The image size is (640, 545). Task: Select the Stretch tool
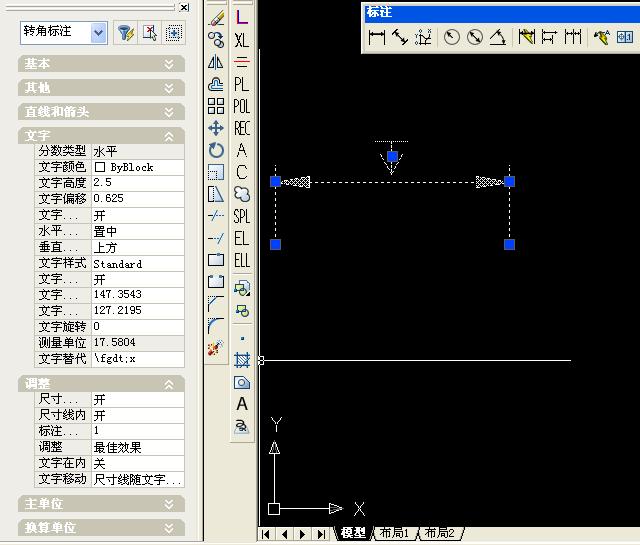coord(216,194)
